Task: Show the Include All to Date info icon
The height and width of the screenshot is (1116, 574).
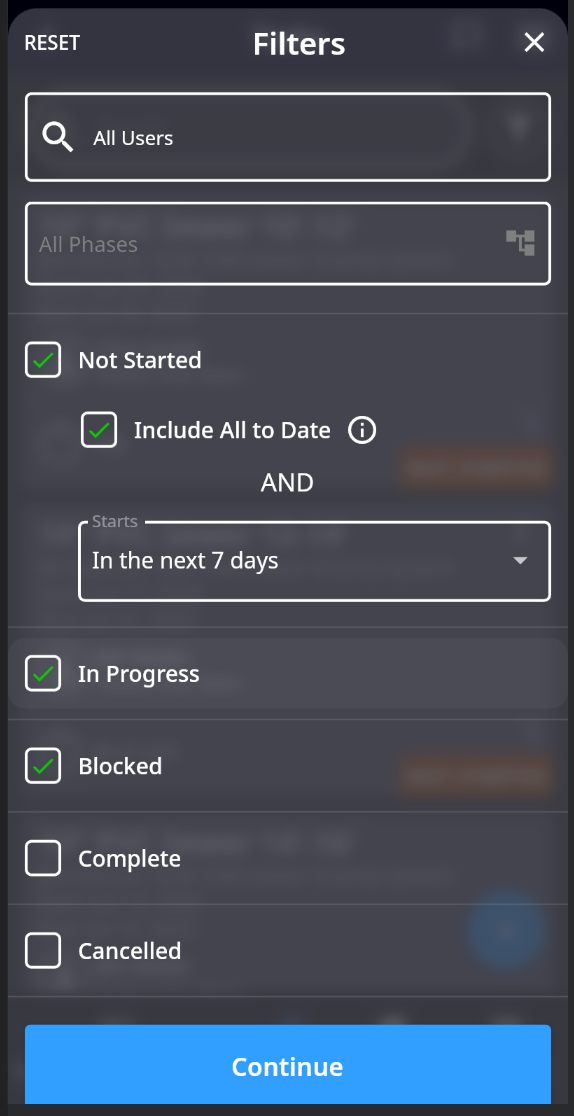Action: tap(362, 430)
